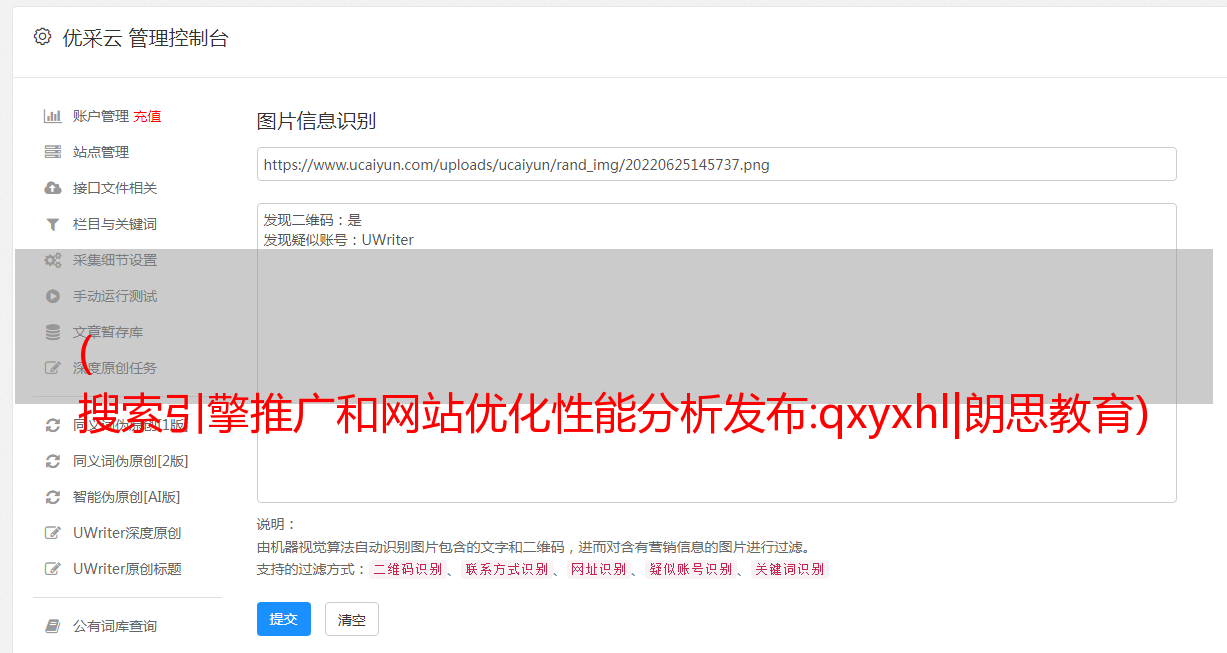Click the book icon for 公有词库查询
1227x653 pixels.
(53, 626)
